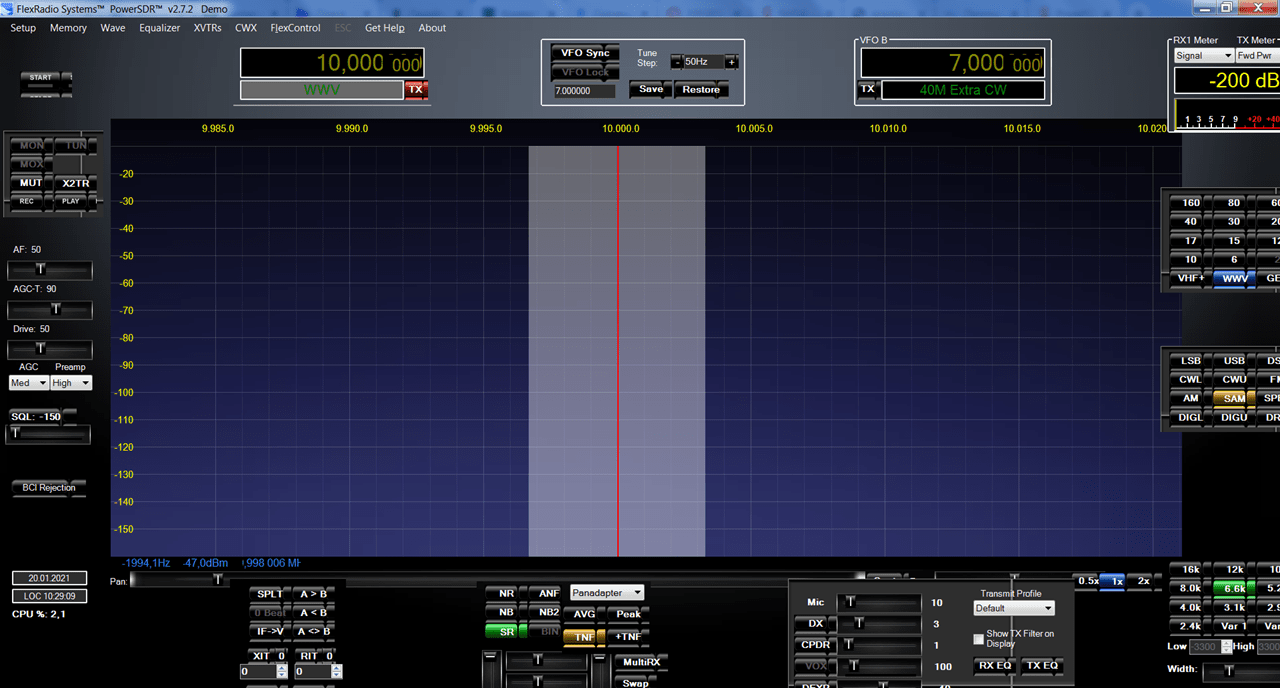Click the Pan position slider

click(x=497, y=579)
